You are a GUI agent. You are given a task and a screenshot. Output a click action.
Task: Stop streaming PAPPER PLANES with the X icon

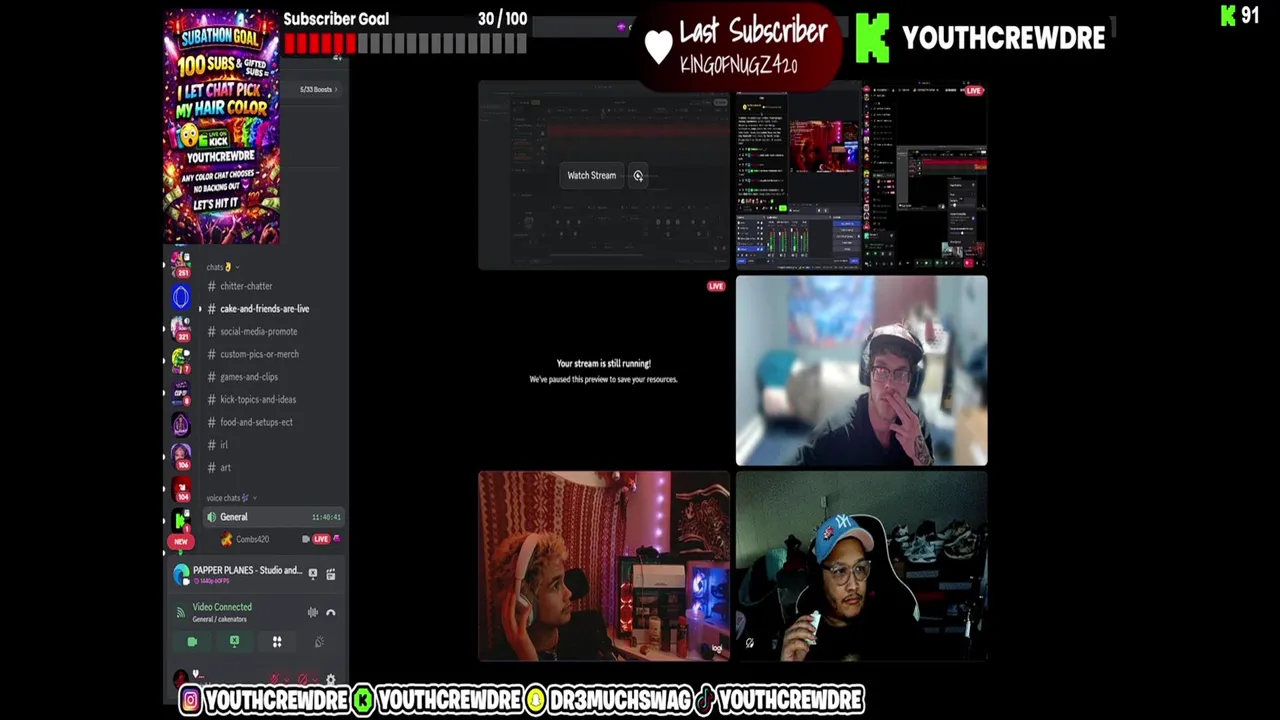[x=313, y=574]
